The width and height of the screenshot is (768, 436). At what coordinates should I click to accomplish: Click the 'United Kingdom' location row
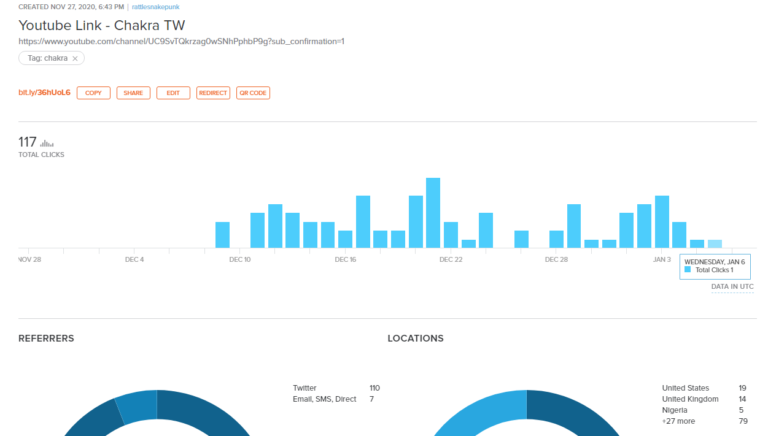704,399
